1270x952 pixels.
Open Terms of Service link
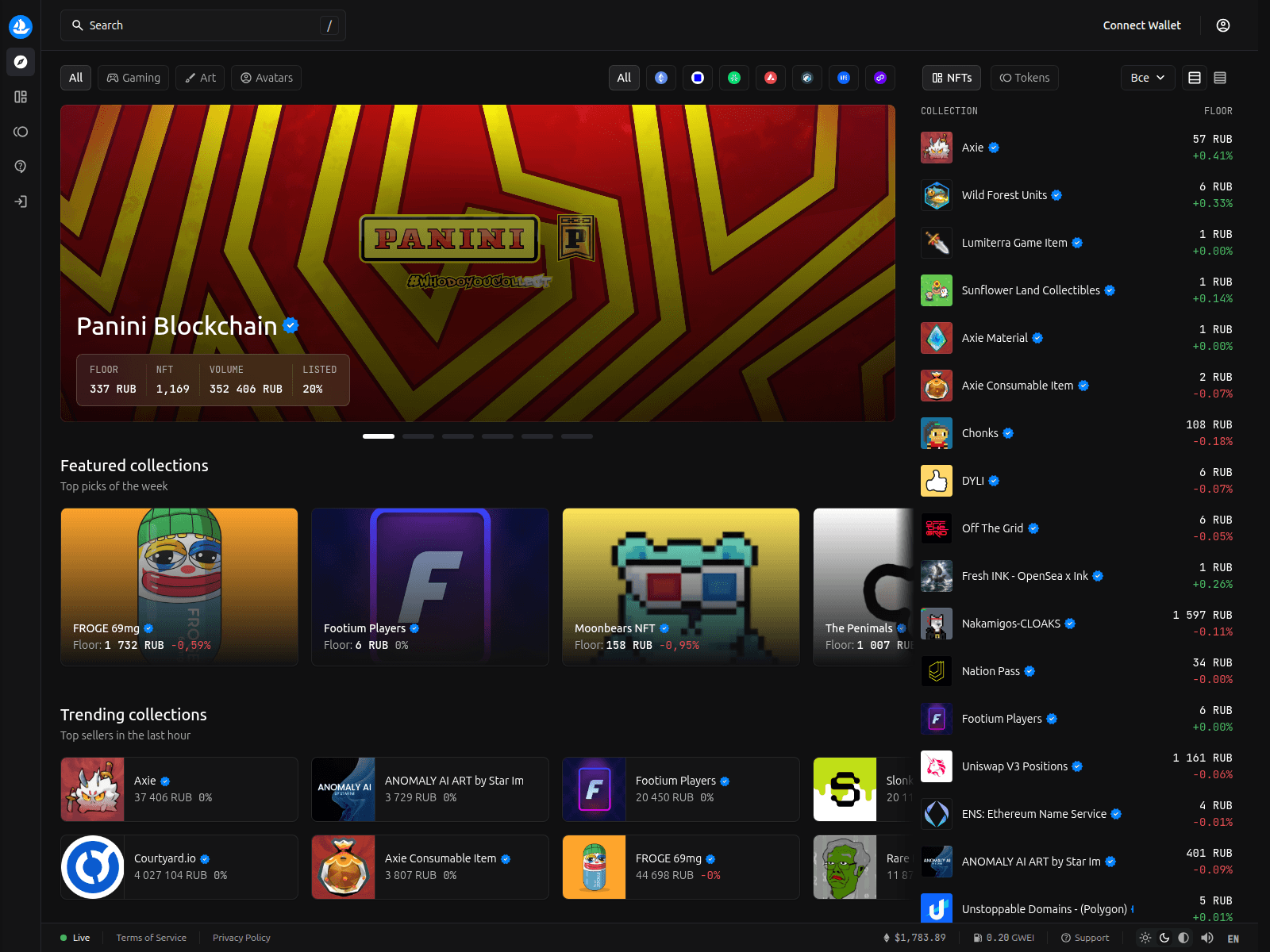[151, 938]
